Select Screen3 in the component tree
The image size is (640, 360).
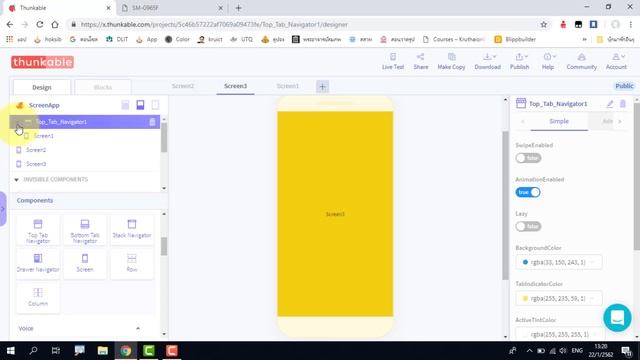click(x=36, y=164)
